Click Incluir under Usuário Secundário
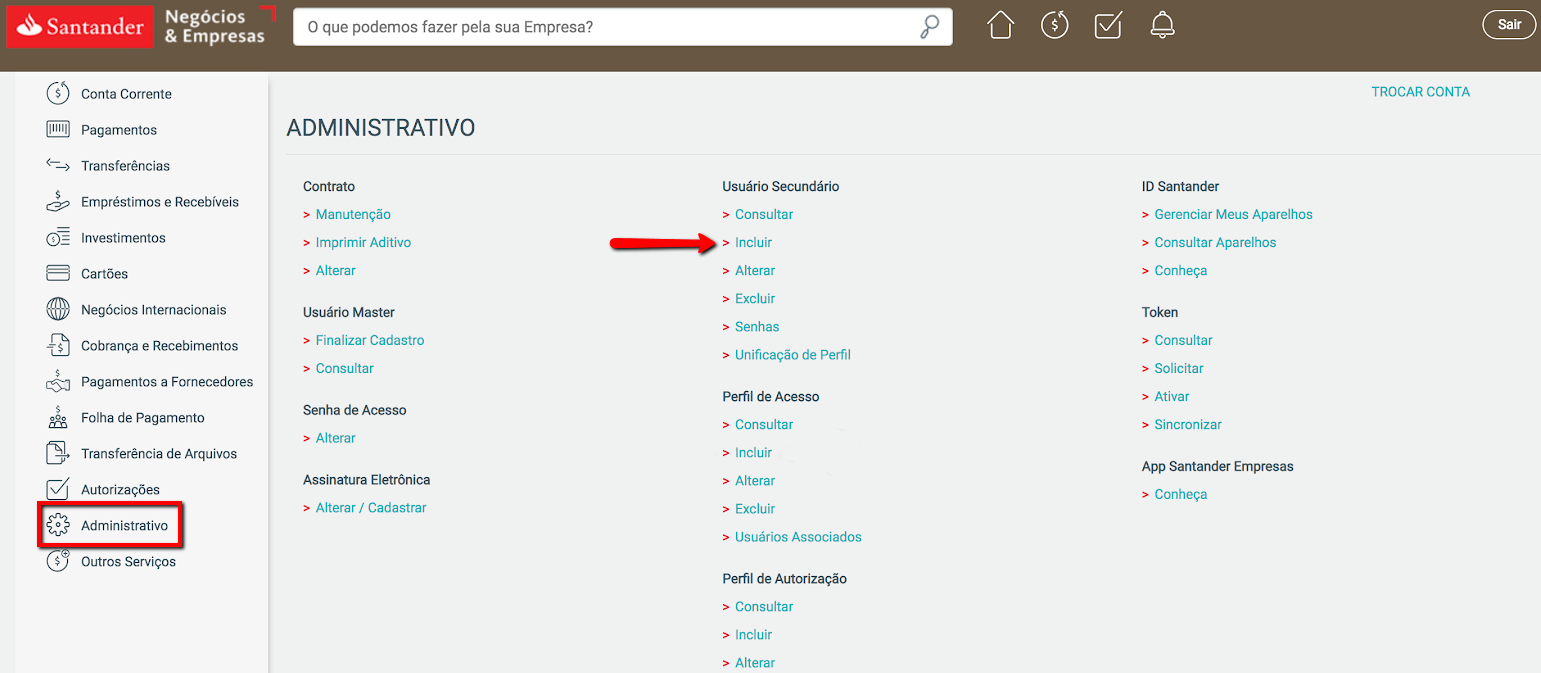 pos(753,242)
